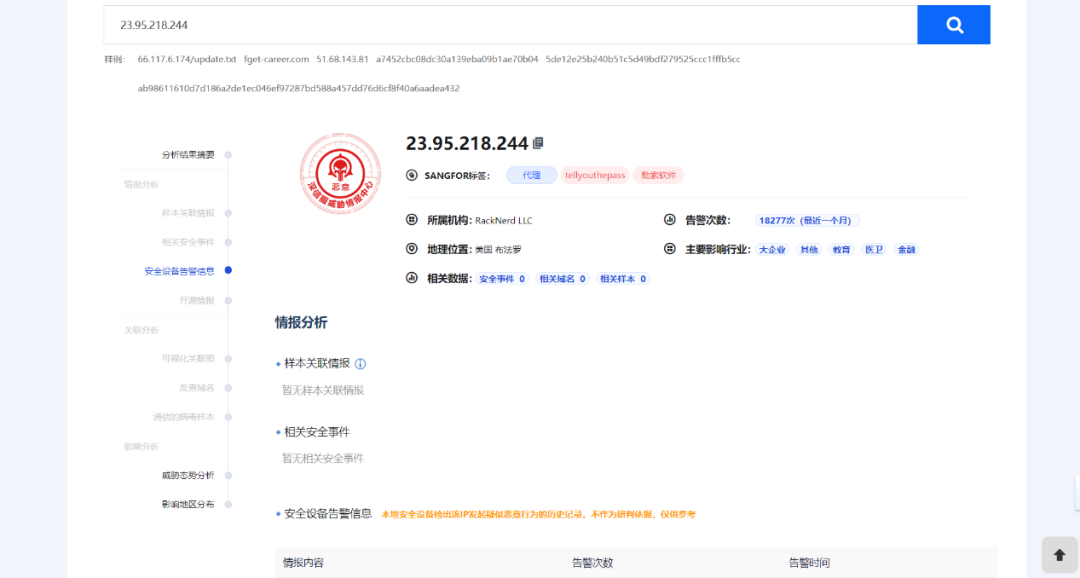Copy the IP address using the copy icon
Image resolution: width=1080 pixels, height=578 pixels.
point(538,144)
